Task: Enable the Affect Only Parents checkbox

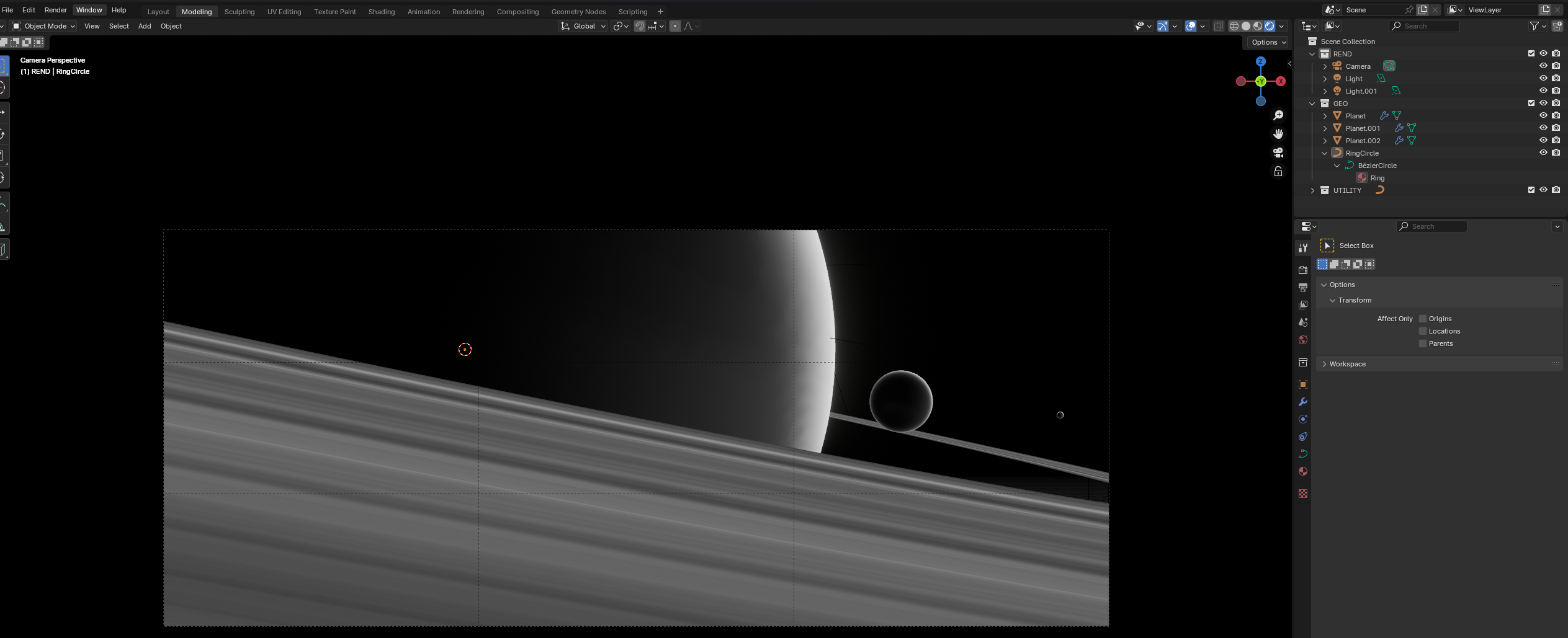Action: [1423, 343]
